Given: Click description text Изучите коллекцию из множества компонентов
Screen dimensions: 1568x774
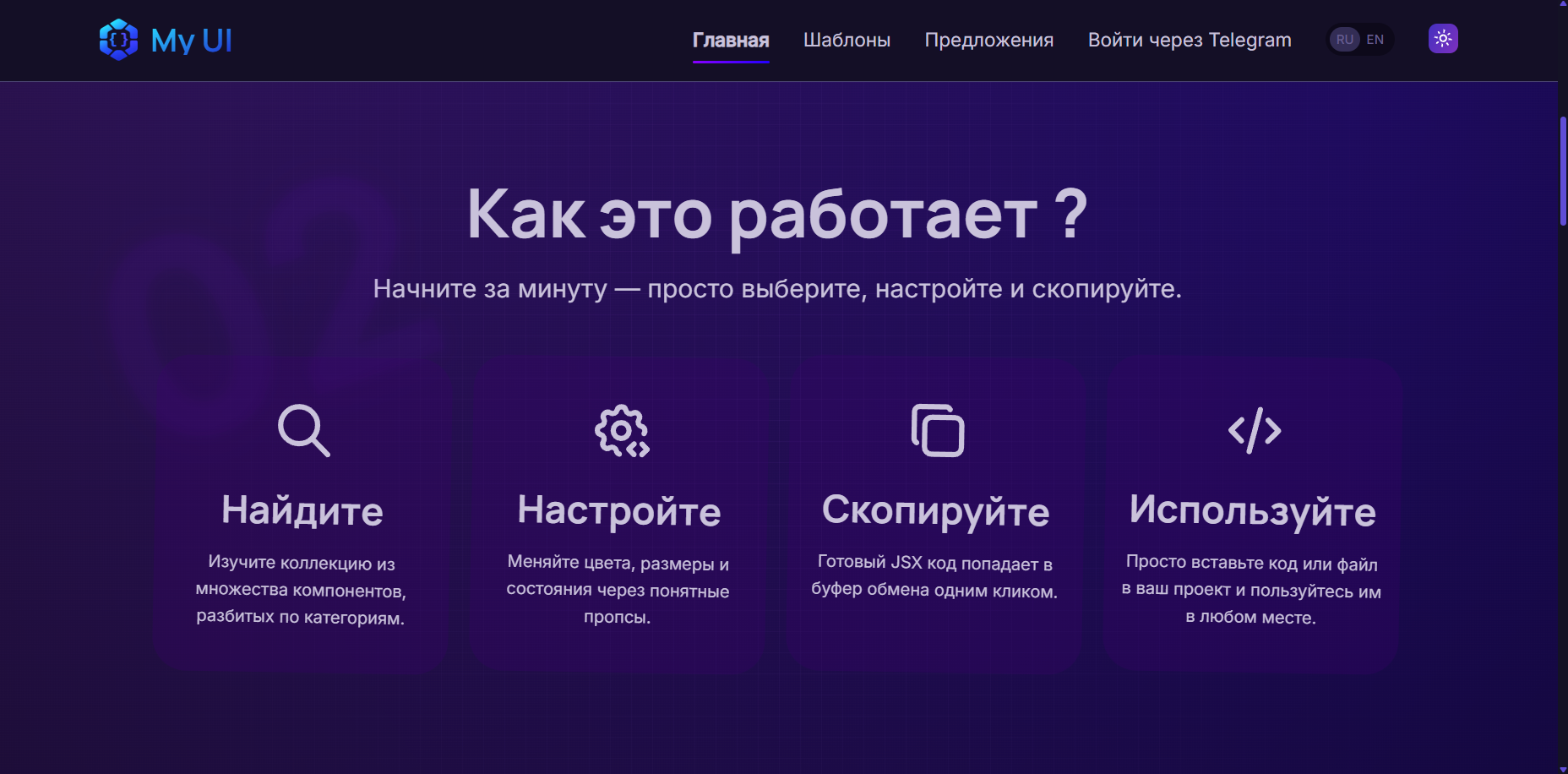Looking at the screenshot, I should (301, 590).
